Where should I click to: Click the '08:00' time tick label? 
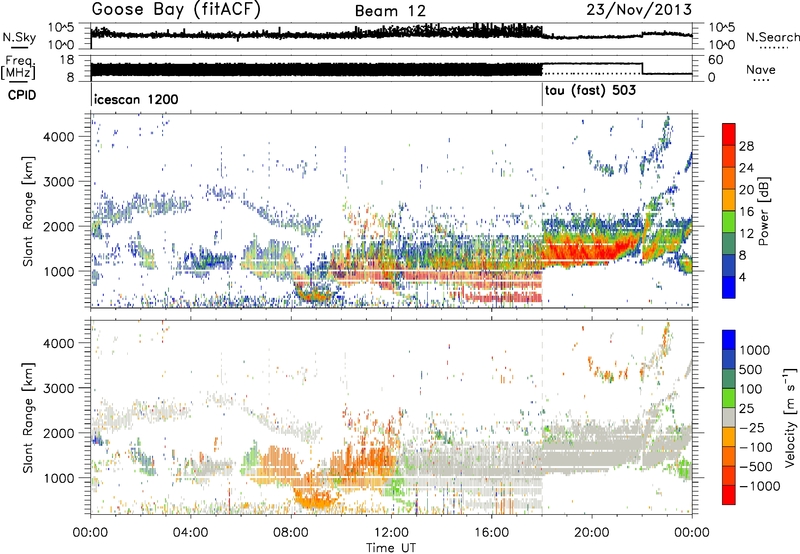[x=291, y=533]
